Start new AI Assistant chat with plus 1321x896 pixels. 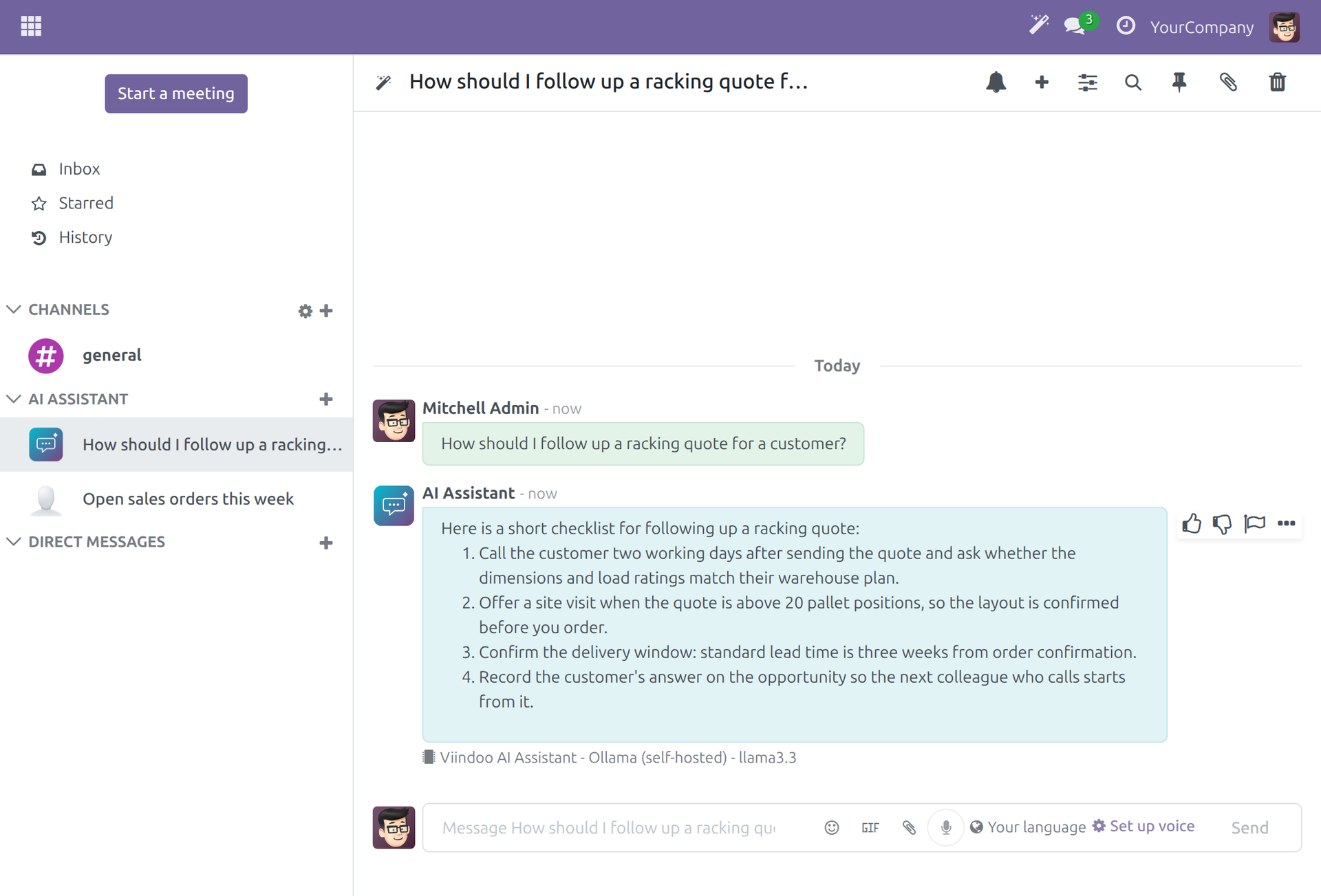[326, 399]
